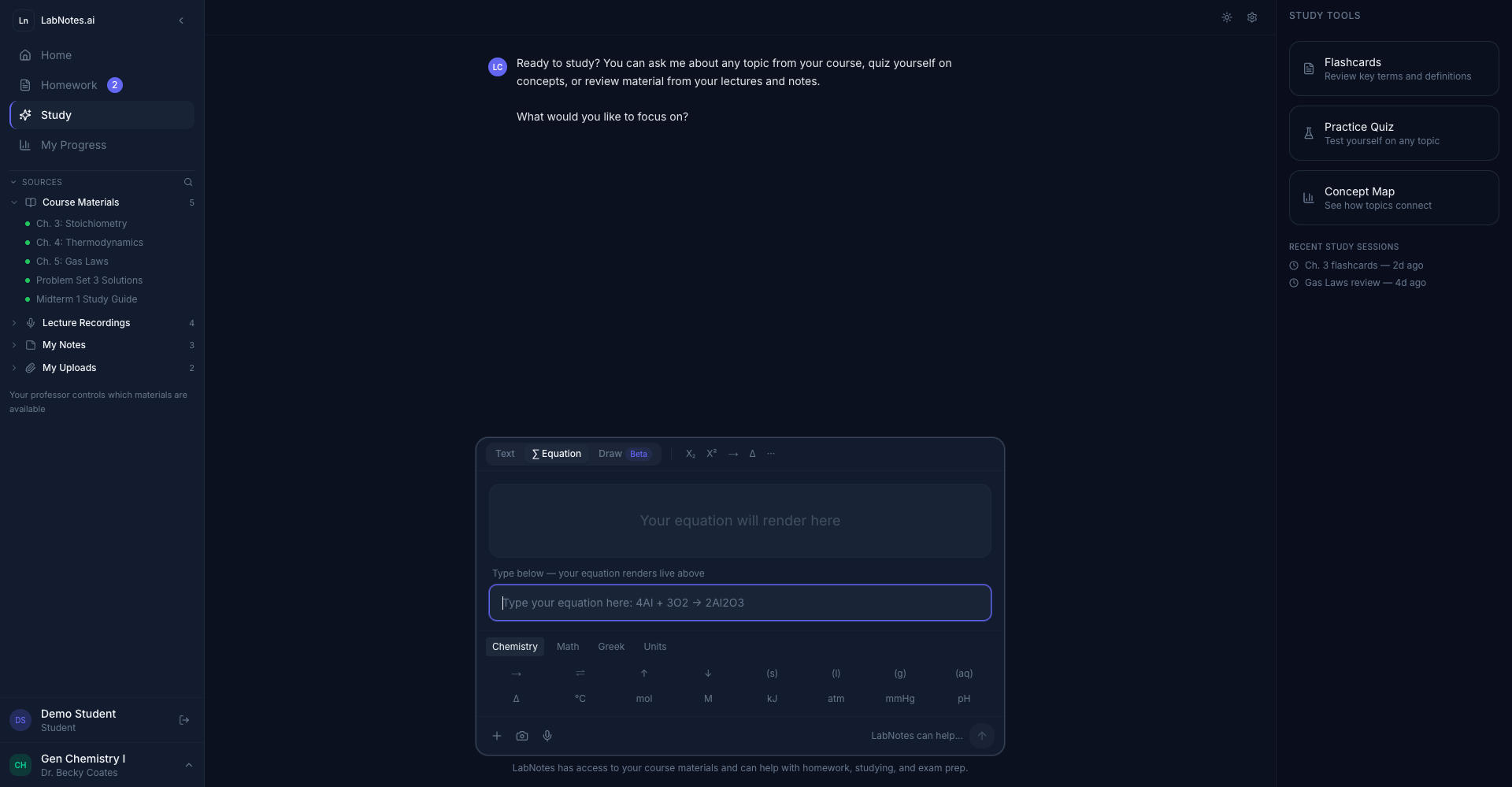1512x787 pixels.
Task: Click the plus icon in the chat input
Action: 497,735
